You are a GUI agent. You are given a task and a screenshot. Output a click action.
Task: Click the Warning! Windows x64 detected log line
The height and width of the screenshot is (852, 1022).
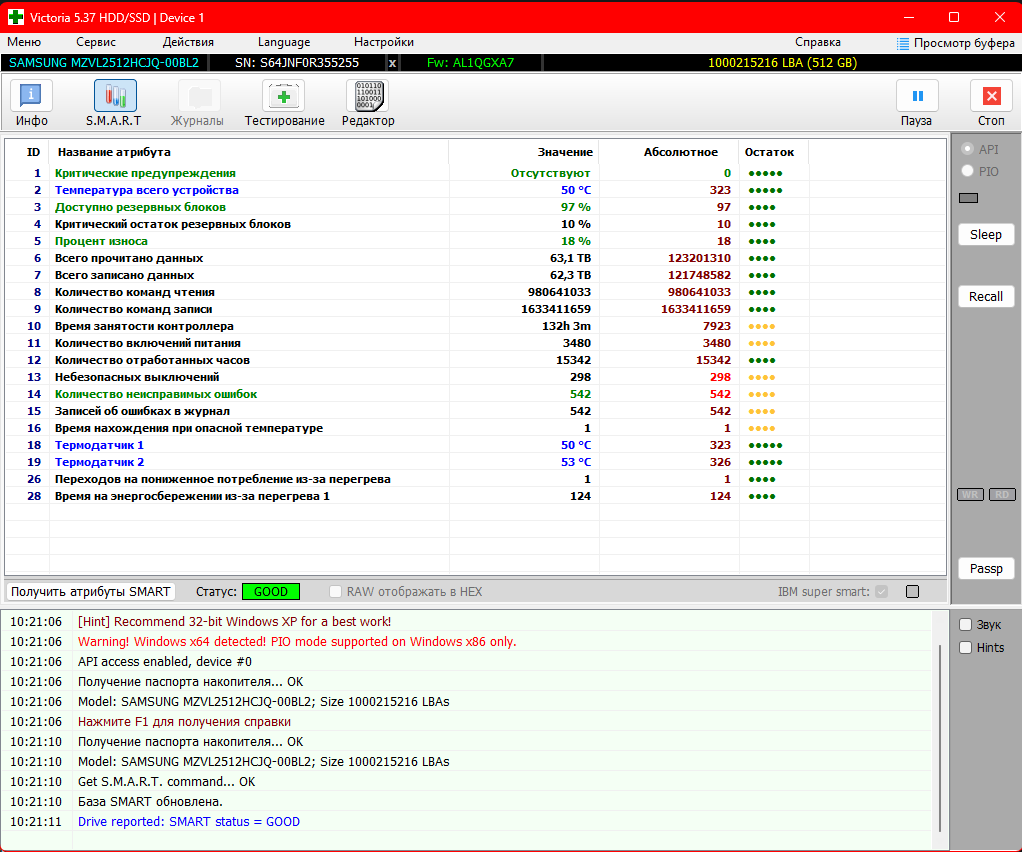pyautogui.click(x=297, y=641)
